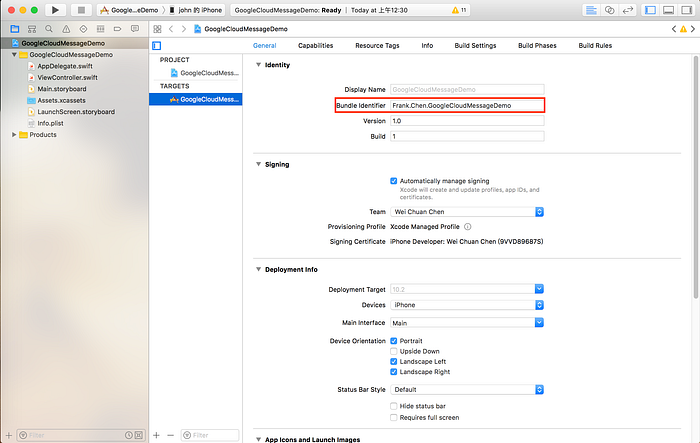
Task: Jump to previous issue arrow
Action: point(674,29)
